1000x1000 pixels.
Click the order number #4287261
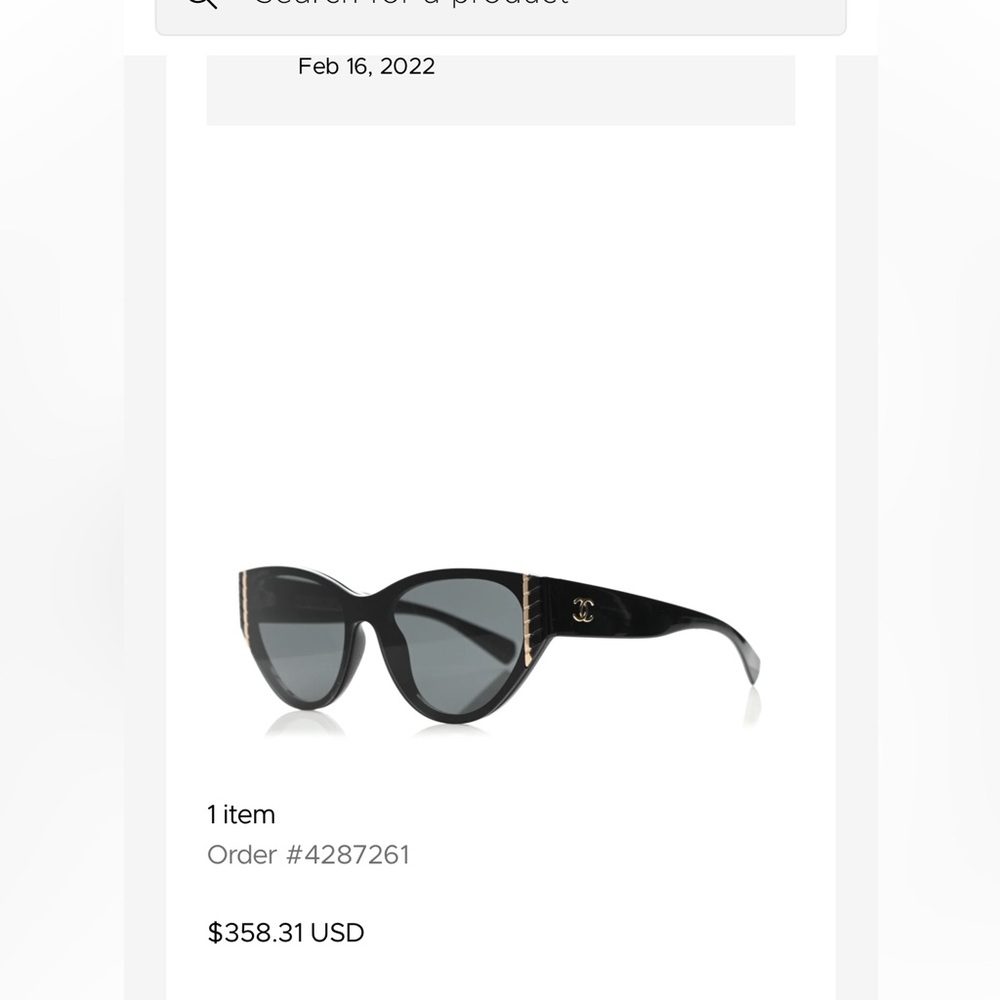309,855
